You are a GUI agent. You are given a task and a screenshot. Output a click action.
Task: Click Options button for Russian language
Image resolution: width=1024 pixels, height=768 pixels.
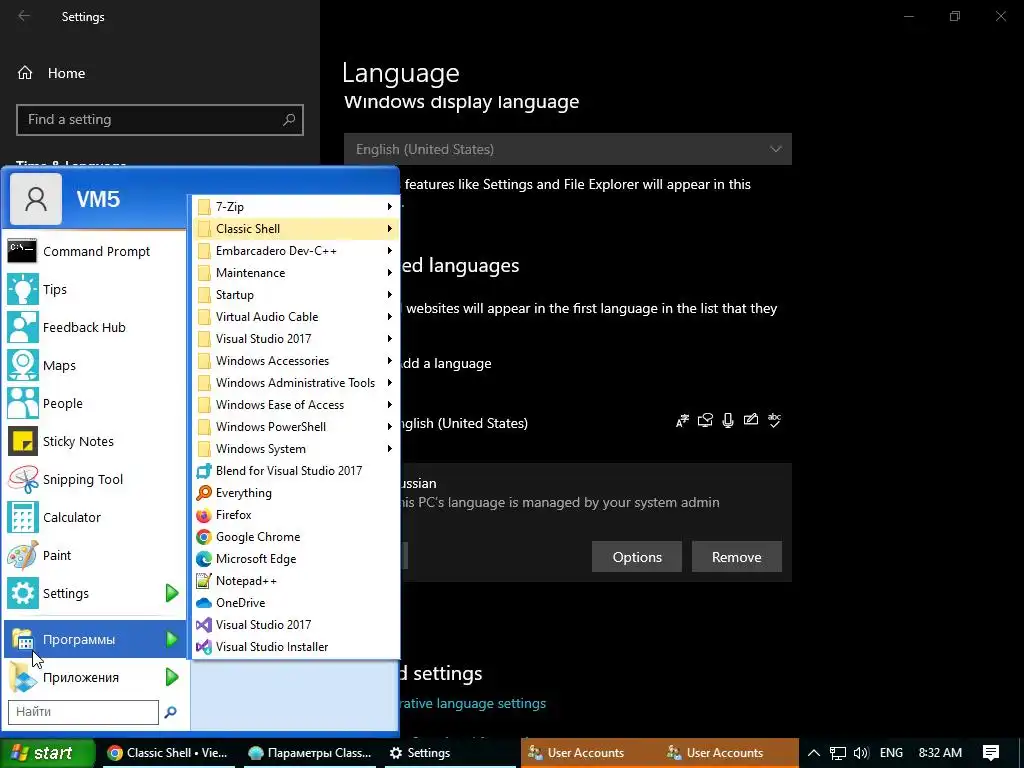[637, 557]
